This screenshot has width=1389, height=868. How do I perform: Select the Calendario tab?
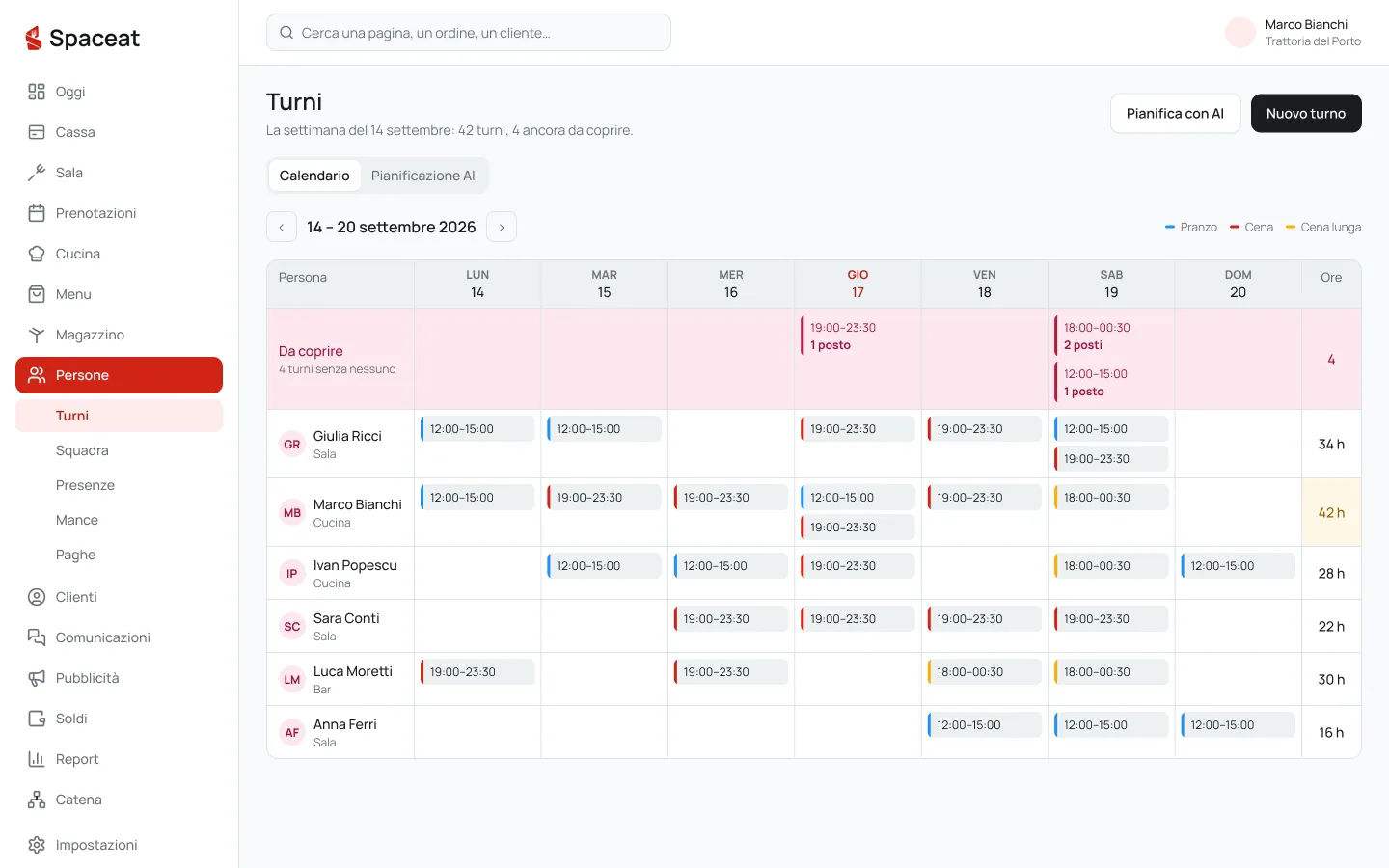[x=314, y=176]
